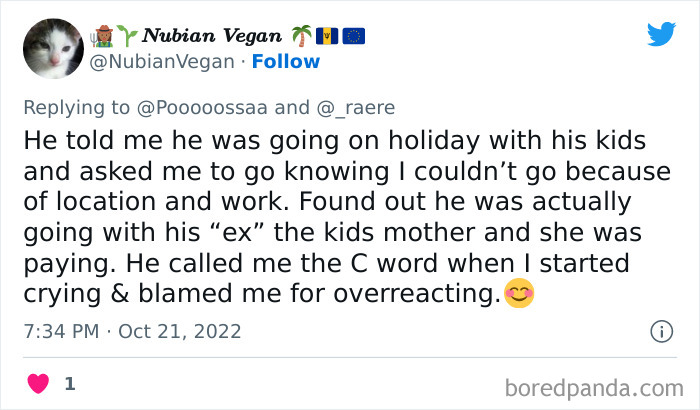700x410 pixels.
Task: Click the Twitter bird logo
Action: point(661,34)
